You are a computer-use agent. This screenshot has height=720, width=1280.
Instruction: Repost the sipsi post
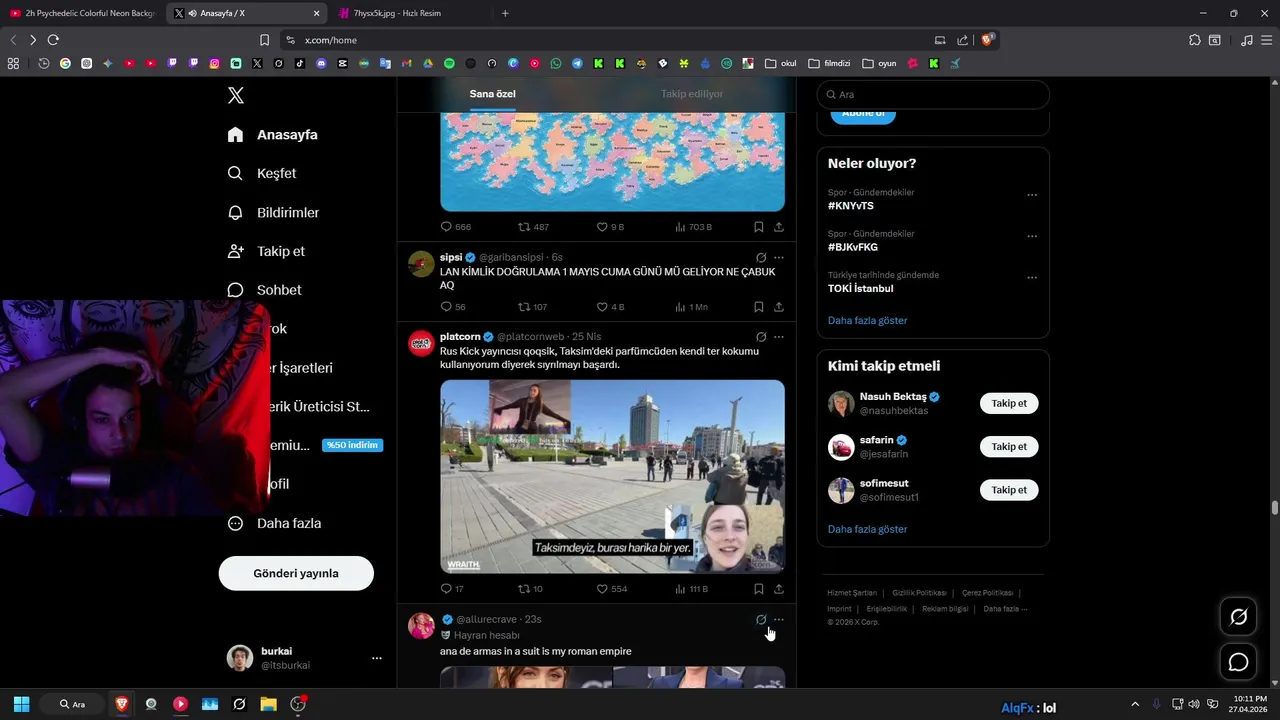pyautogui.click(x=533, y=307)
